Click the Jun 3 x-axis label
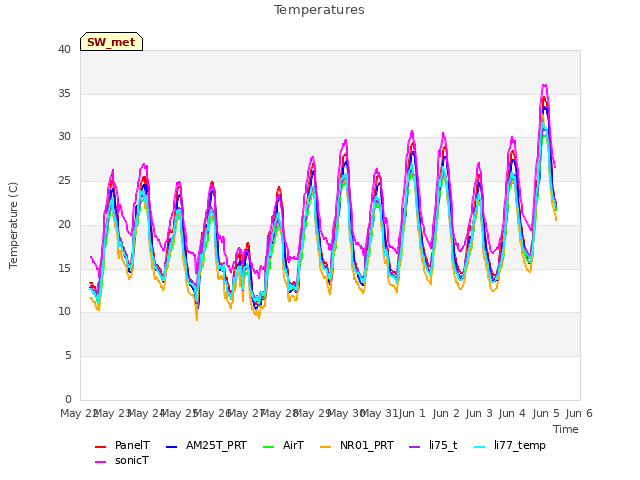Screen dimensions: 640x480 (479, 413)
